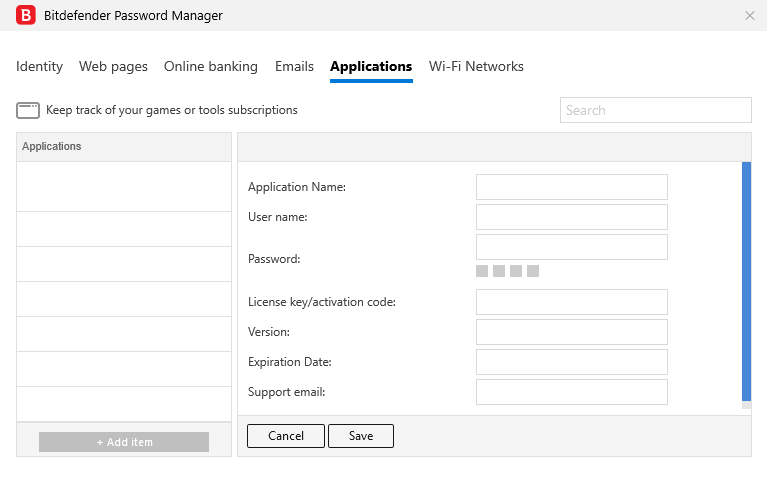Click the card icon beside the subscriptions hint
This screenshot has width=767, height=499.
click(28, 110)
